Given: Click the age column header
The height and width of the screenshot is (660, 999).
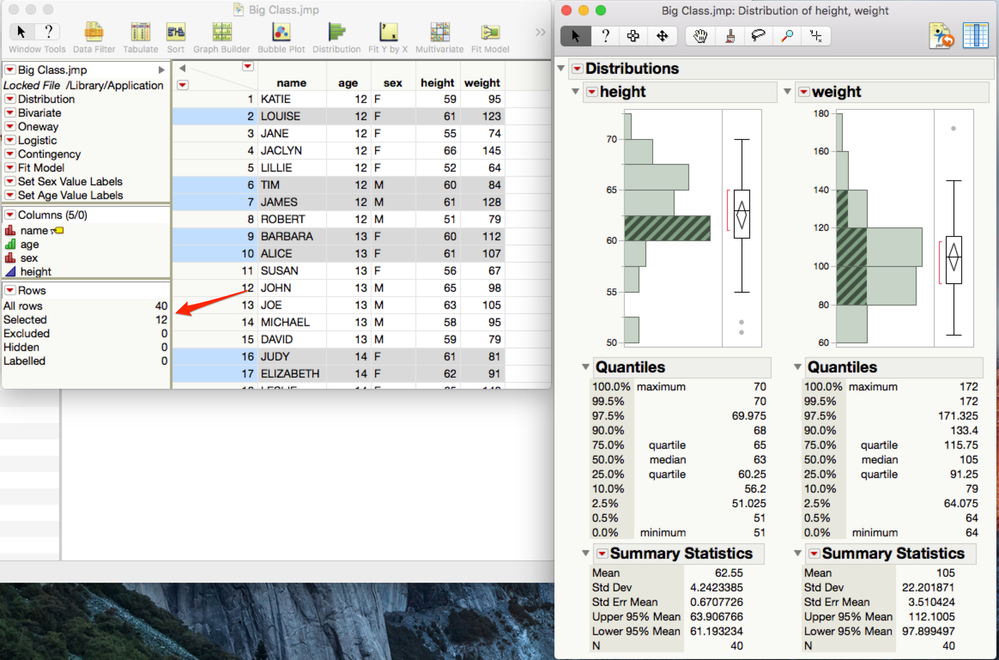Looking at the screenshot, I should pos(349,83).
